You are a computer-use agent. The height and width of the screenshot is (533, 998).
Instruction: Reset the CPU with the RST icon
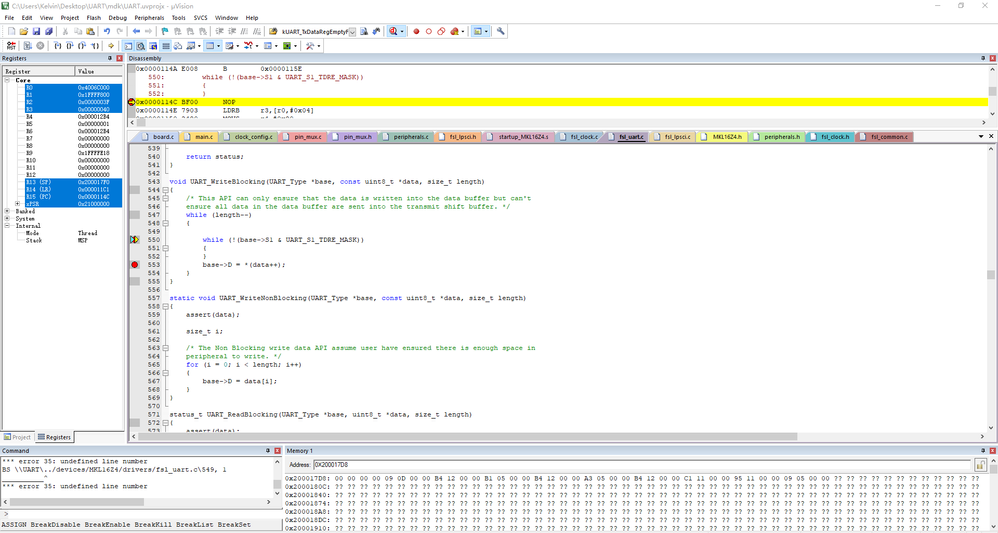pyautogui.click(x=11, y=46)
